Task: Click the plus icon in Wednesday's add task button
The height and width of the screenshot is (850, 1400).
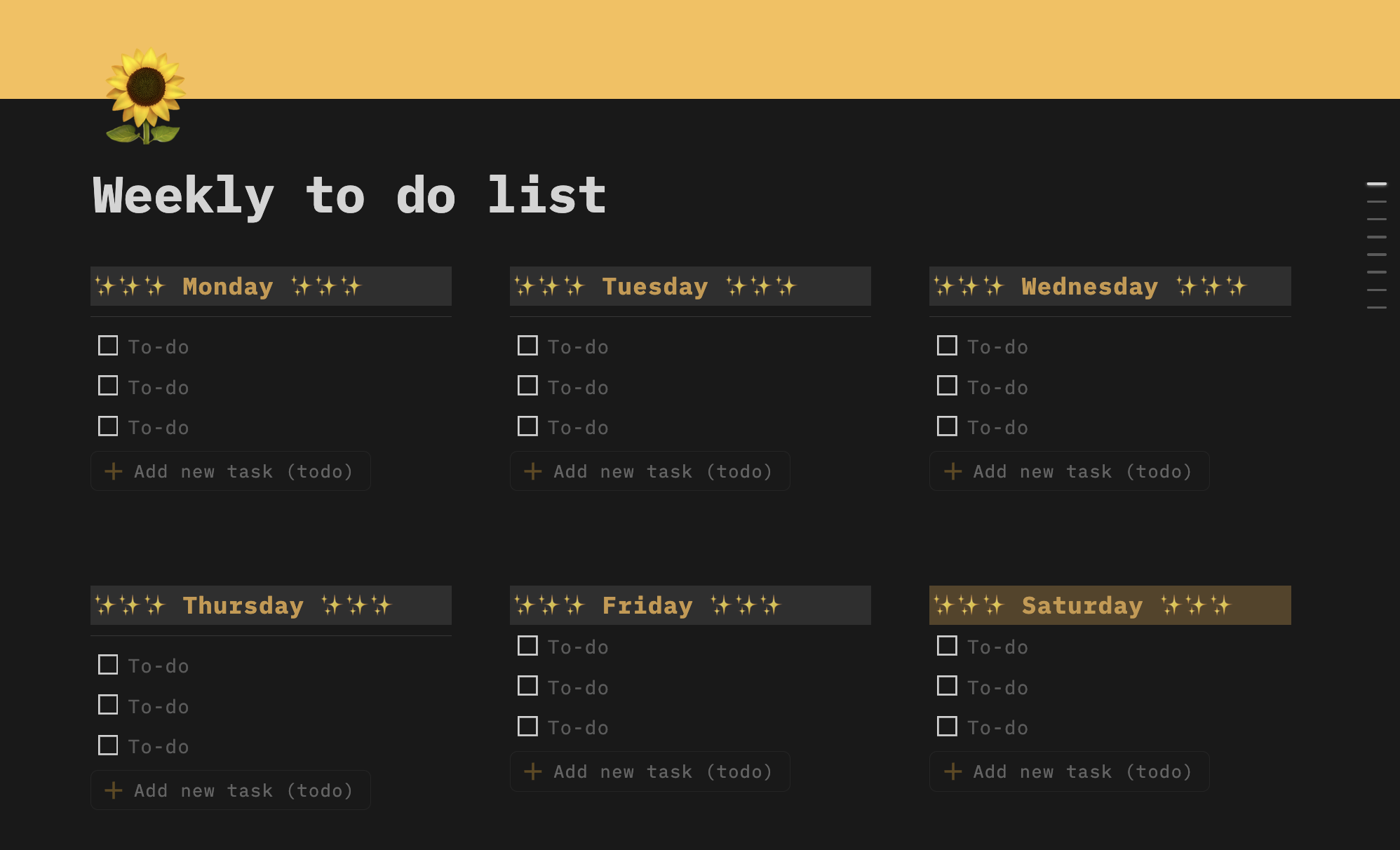Action: point(953,471)
